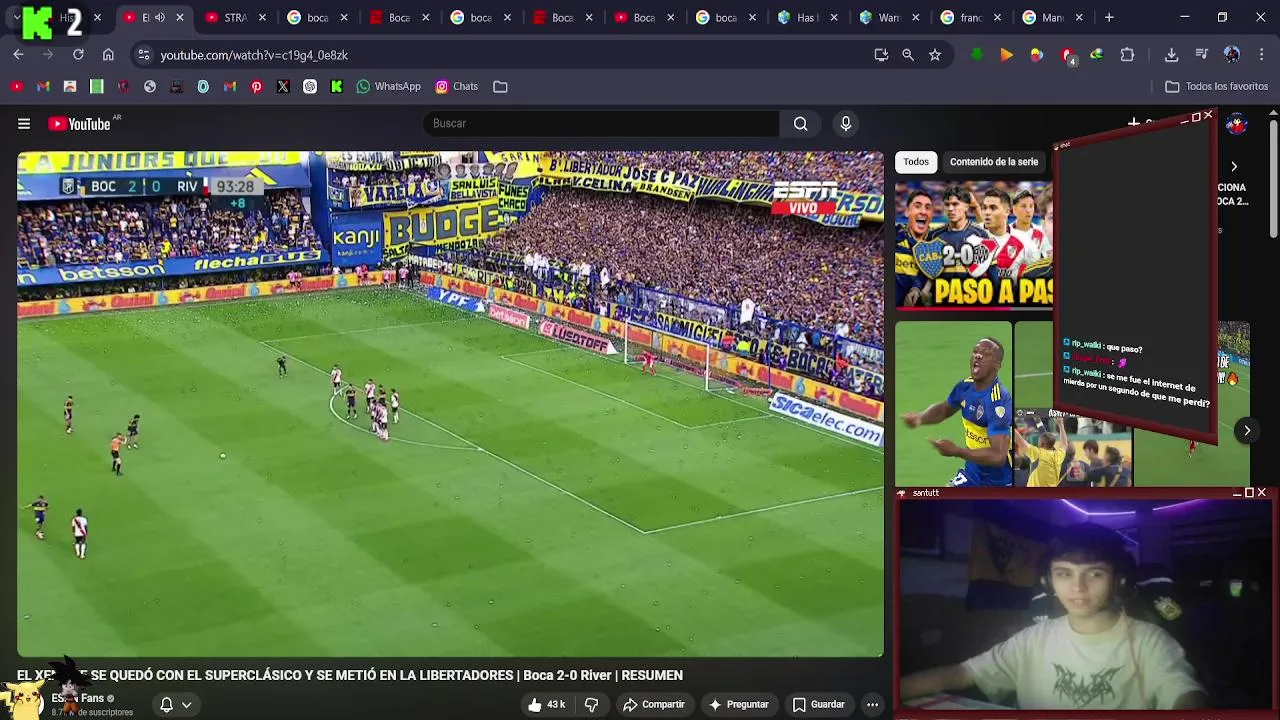Like the video (43 k)

pos(547,704)
